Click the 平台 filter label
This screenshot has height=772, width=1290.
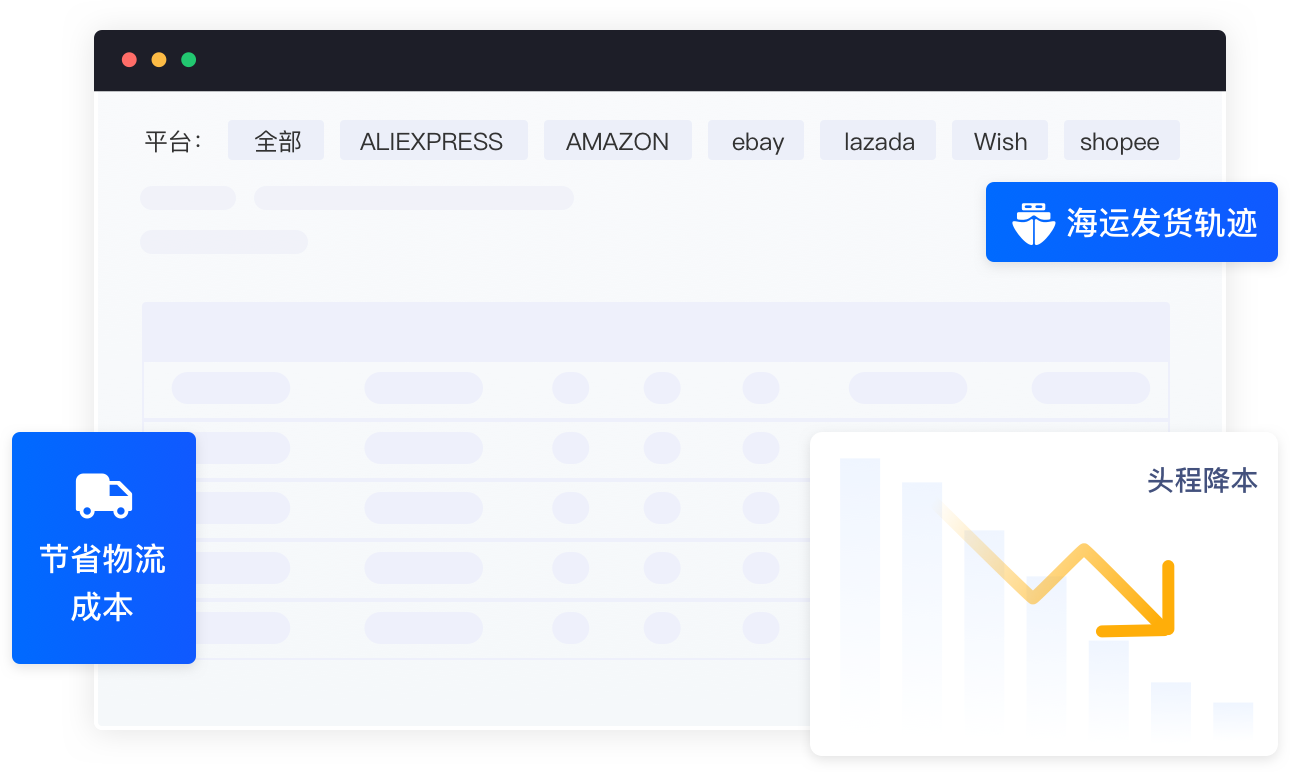tap(172, 142)
